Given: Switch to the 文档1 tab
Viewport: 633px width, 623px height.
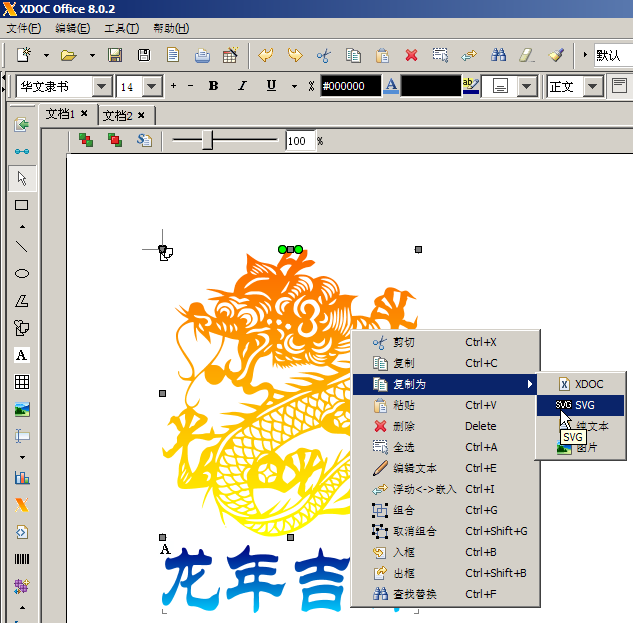Looking at the screenshot, I should pyautogui.click(x=60, y=114).
